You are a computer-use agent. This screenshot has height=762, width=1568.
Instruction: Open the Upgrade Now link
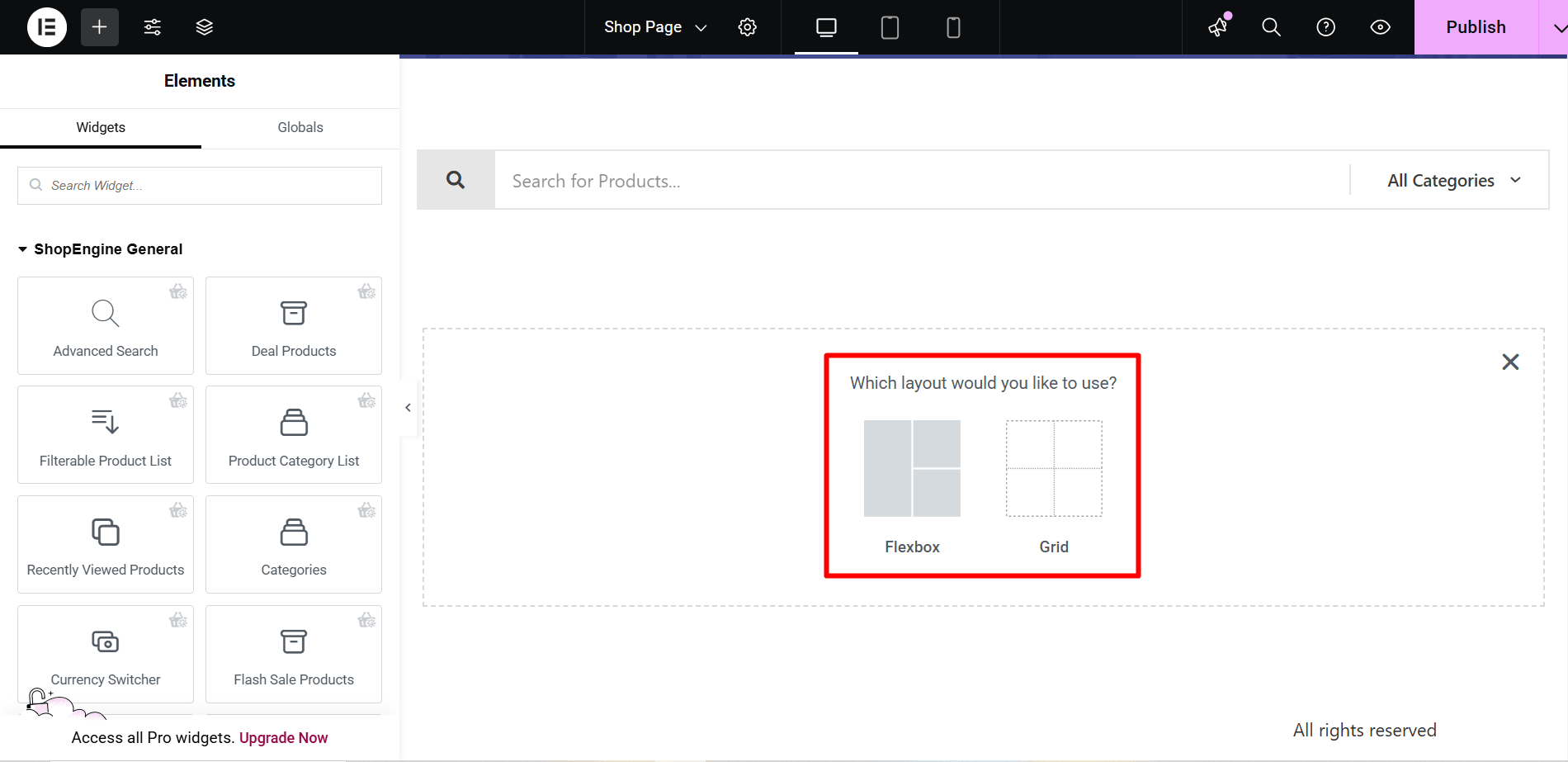[x=283, y=737]
